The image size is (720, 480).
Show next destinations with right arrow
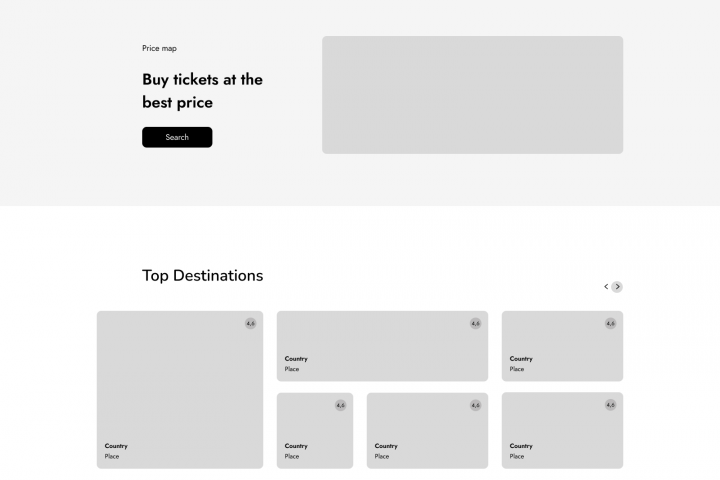pos(617,287)
